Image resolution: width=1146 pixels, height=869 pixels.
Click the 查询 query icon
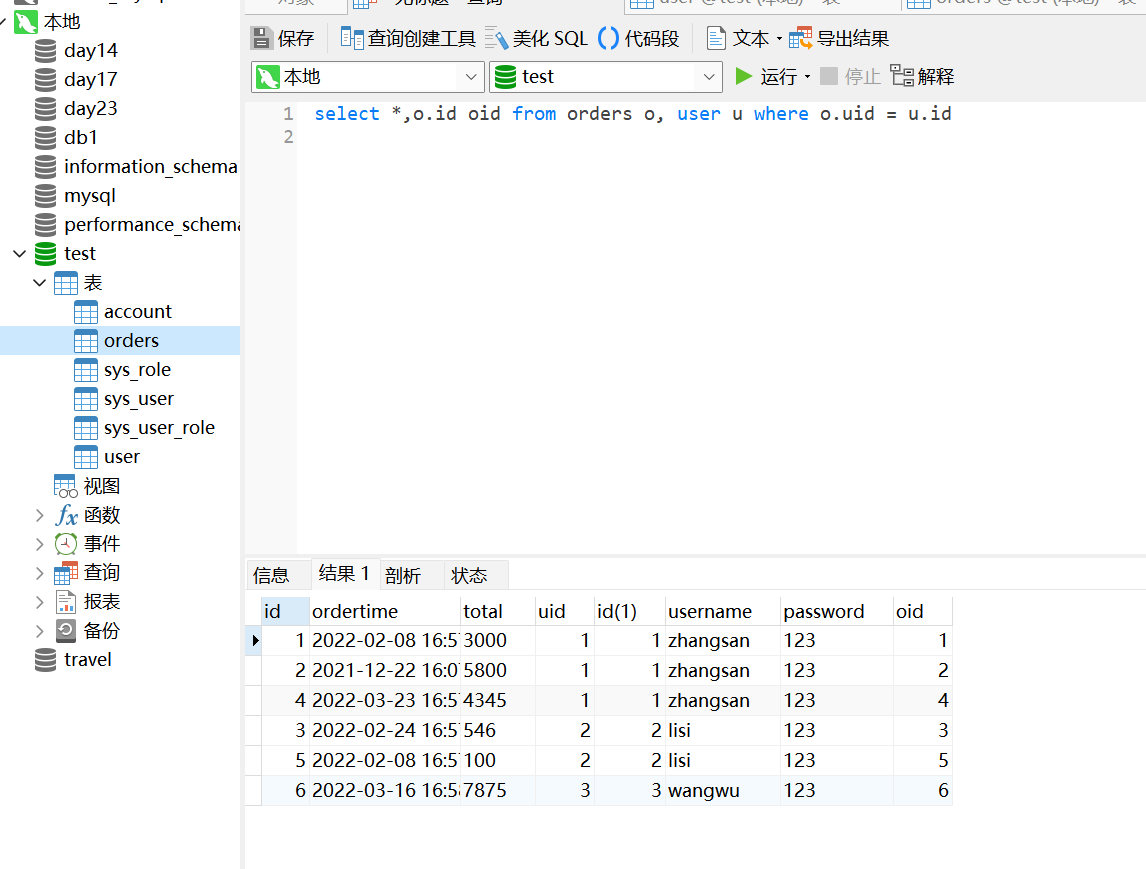coord(66,573)
